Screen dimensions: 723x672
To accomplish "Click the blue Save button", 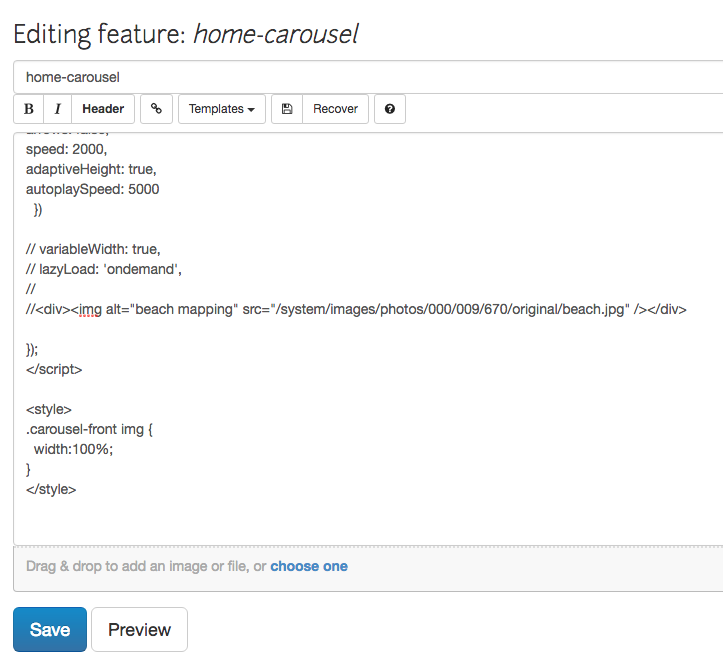I will pyautogui.click(x=50, y=629).
